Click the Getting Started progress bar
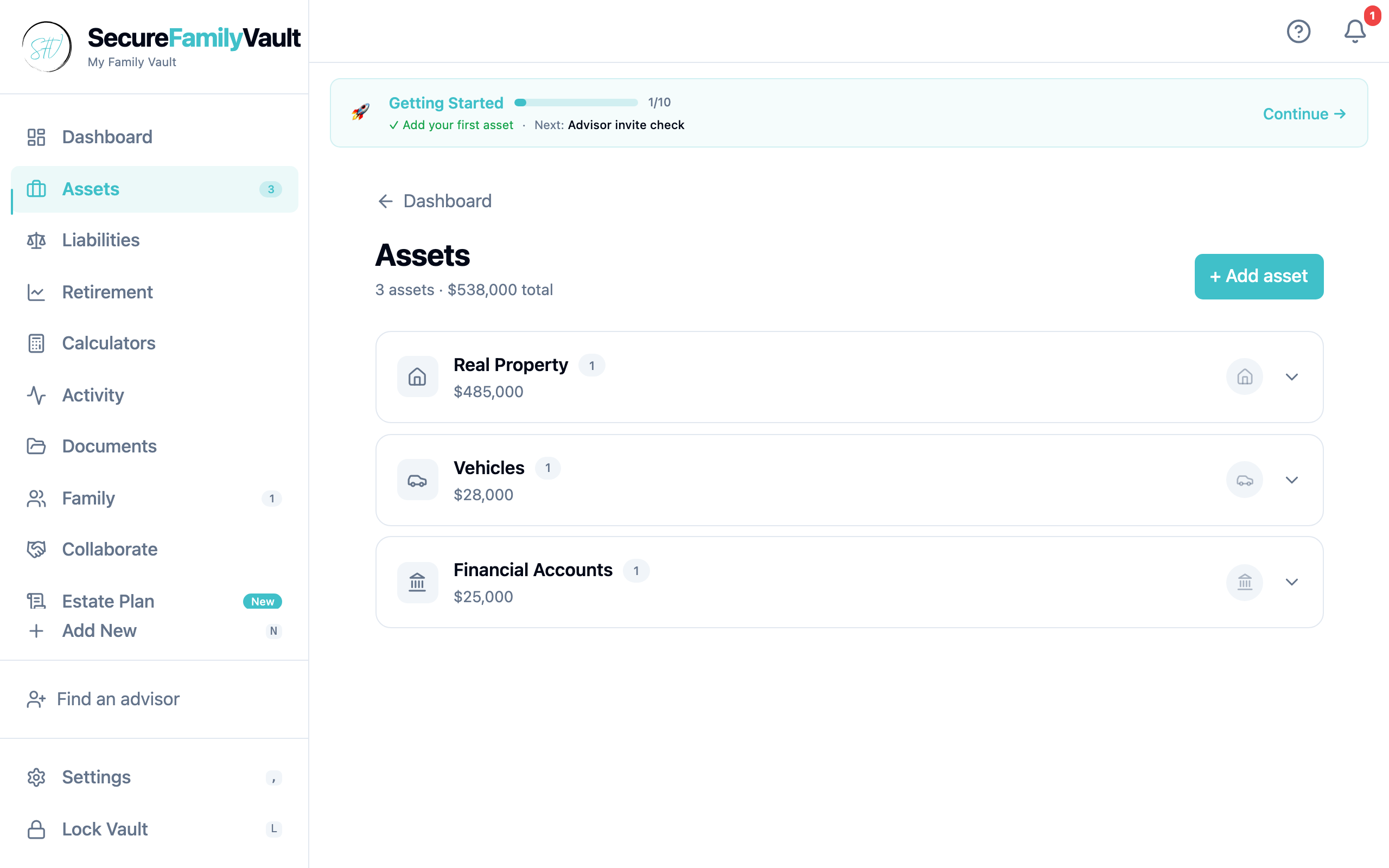 (576, 102)
